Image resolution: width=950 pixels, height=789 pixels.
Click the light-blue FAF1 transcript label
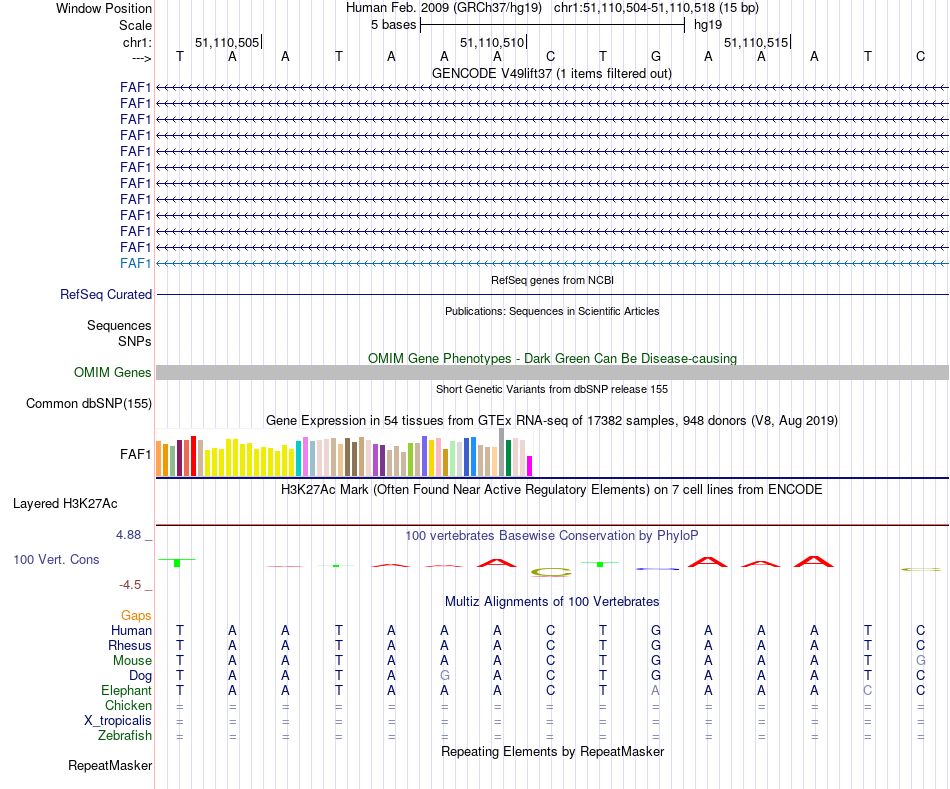(x=135, y=263)
